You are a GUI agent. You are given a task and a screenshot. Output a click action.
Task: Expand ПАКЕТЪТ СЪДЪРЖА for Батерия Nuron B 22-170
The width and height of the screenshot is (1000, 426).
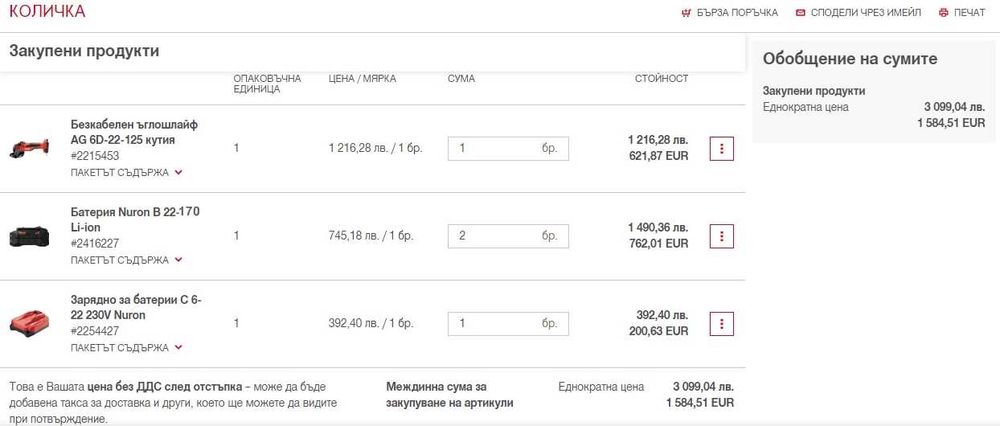(126, 260)
